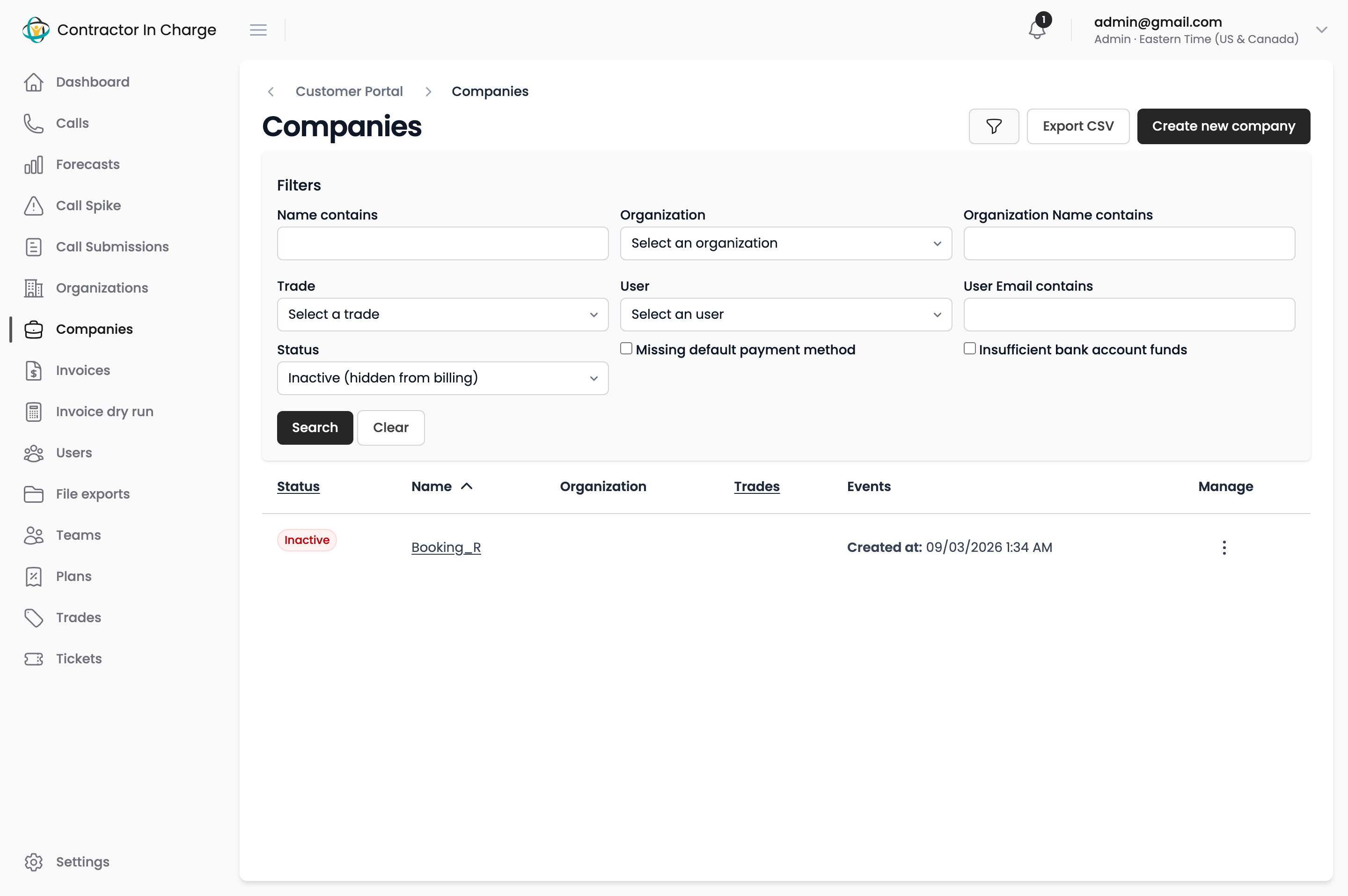Open the three-dot menu for Booking_R

(1223, 547)
